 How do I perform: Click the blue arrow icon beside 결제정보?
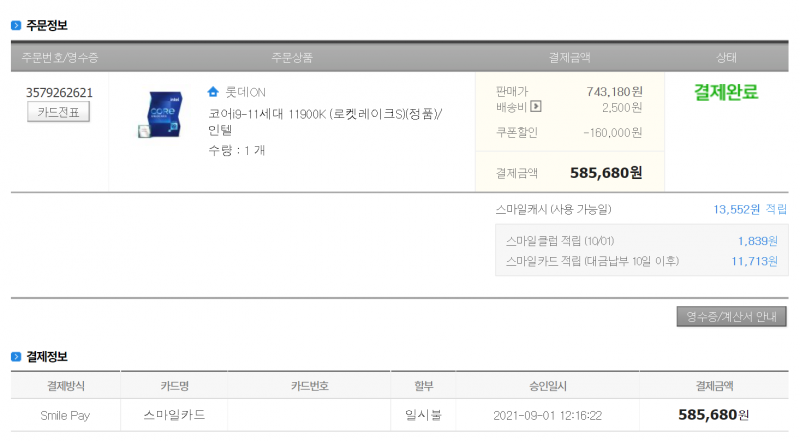click(x=16, y=357)
